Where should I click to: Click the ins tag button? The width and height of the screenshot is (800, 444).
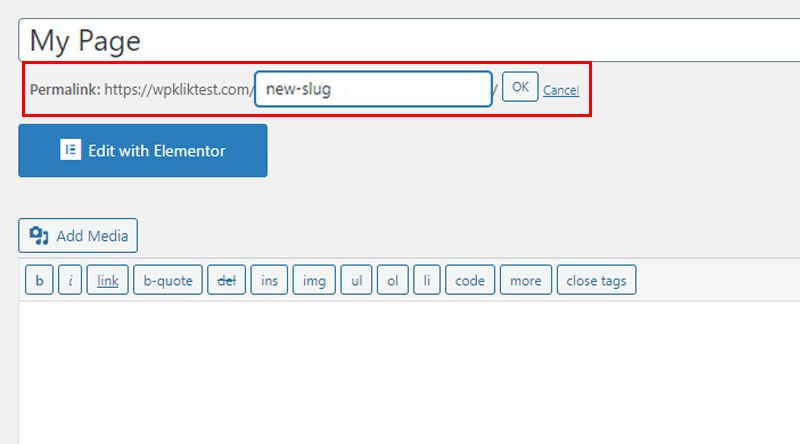click(x=269, y=280)
